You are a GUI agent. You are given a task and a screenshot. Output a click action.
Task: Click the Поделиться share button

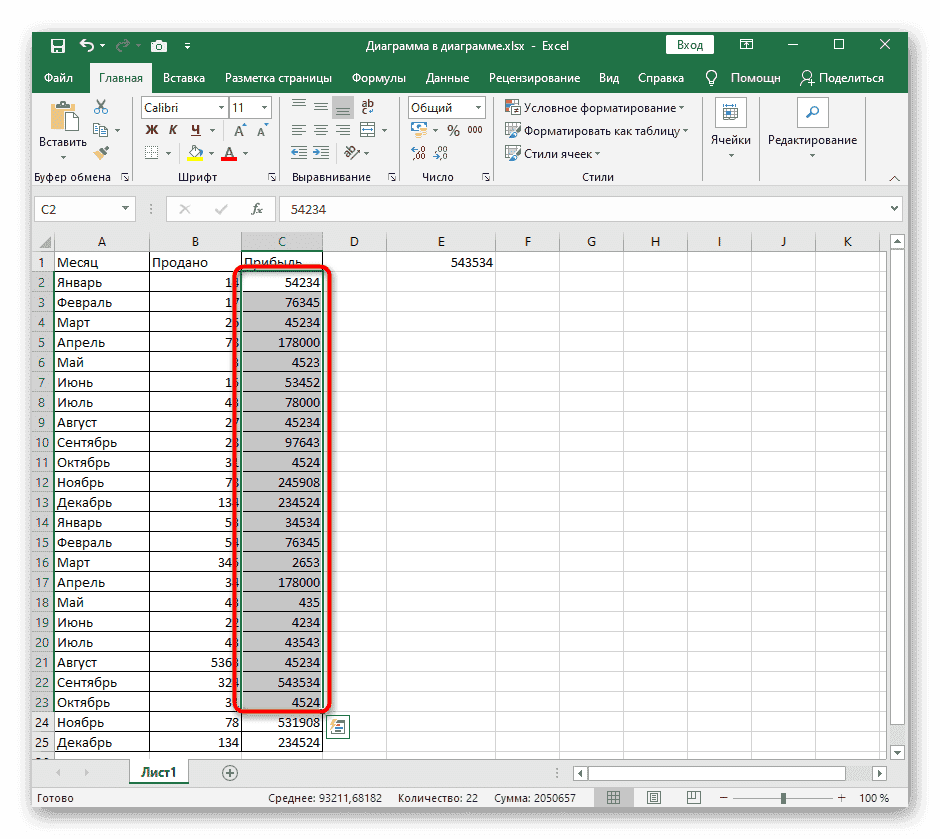842,78
